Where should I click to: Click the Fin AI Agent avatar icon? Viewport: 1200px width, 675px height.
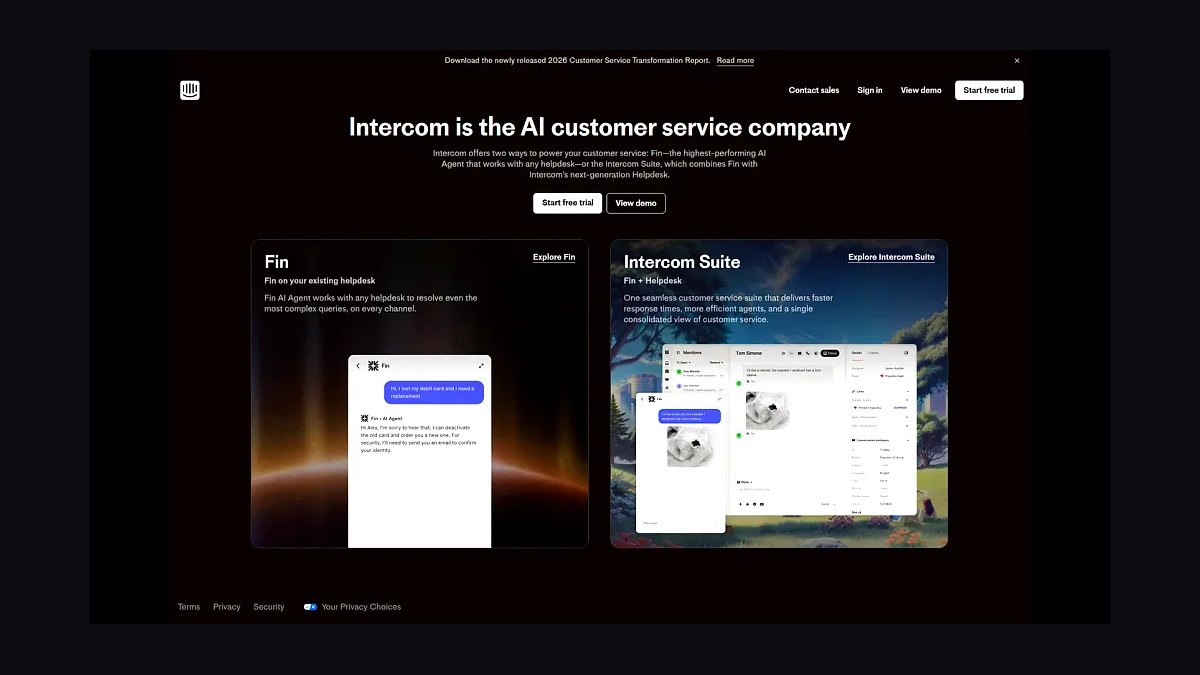click(365, 418)
